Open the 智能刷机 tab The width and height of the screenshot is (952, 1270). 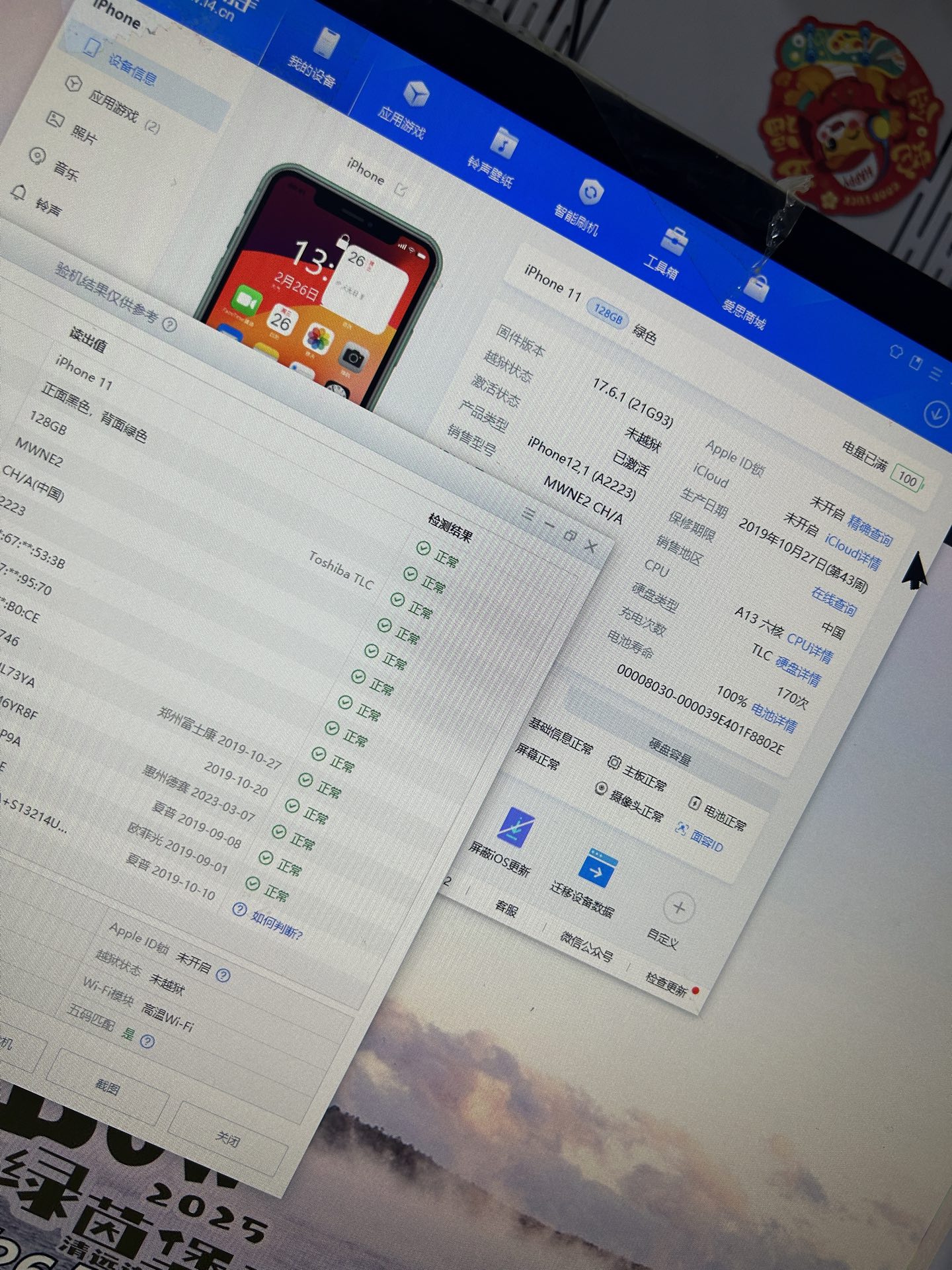pyautogui.click(x=580, y=206)
